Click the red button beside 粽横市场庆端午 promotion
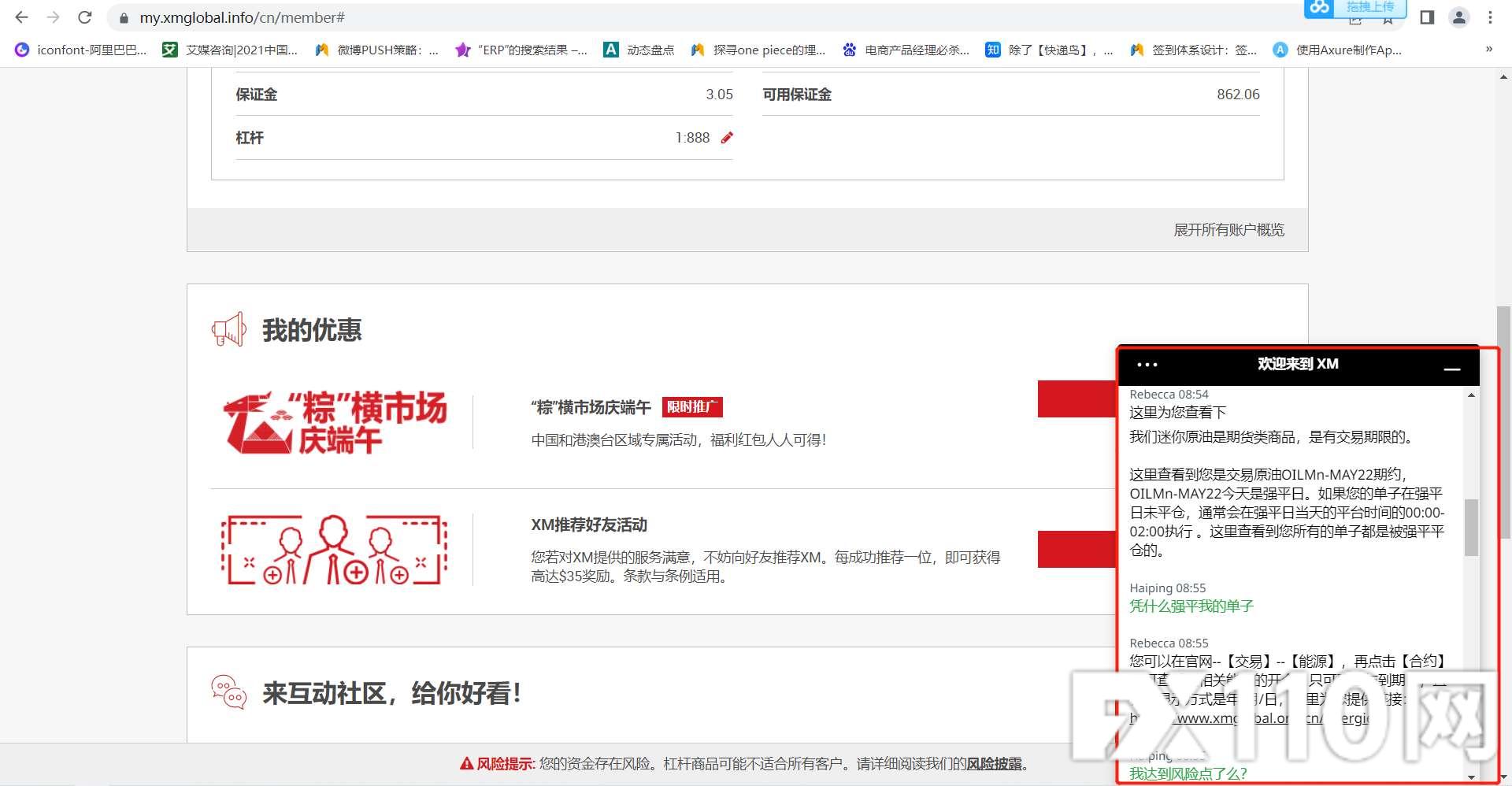This screenshot has height=786, width=1512. [x=1077, y=399]
